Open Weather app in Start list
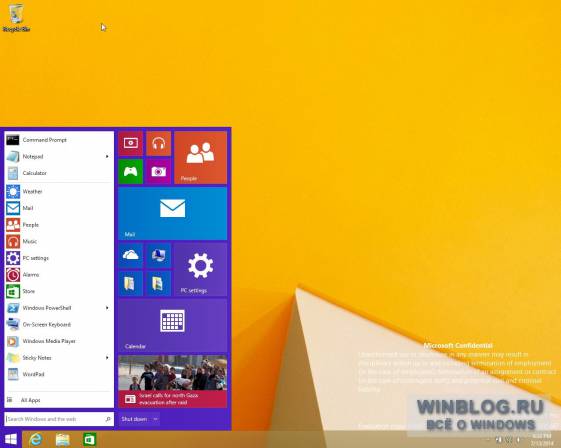 coord(59,191)
